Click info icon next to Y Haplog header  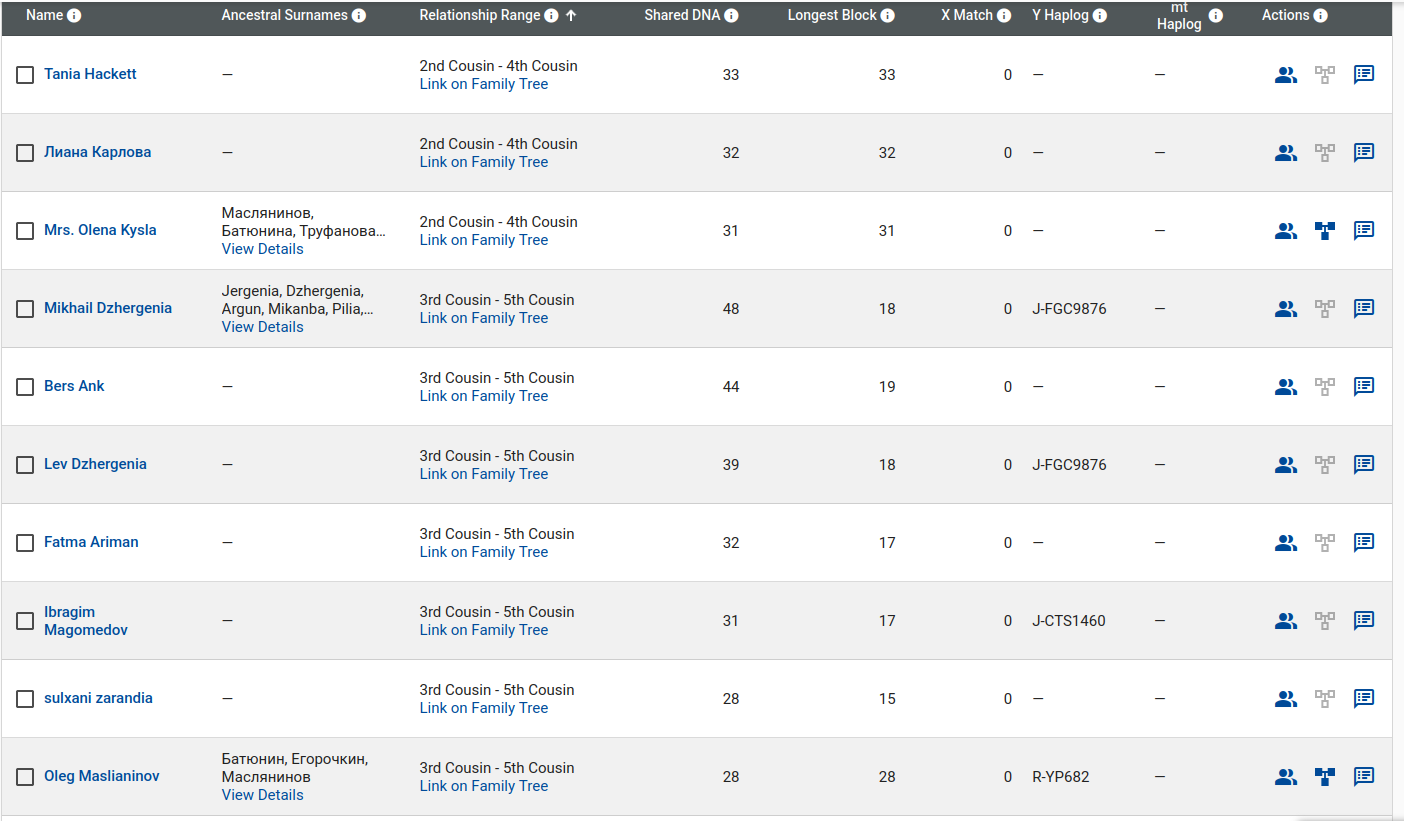(x=1100, y=16)
